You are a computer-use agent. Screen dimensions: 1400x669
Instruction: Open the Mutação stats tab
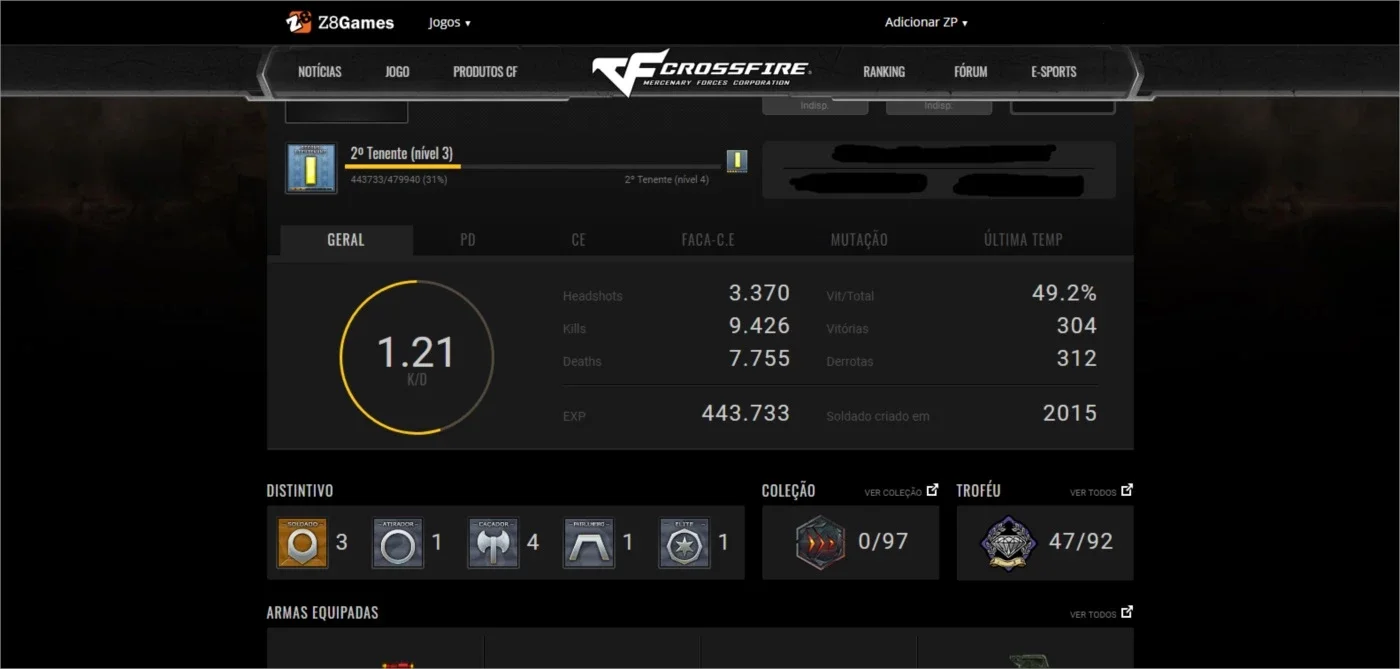(x=859, y=240)
